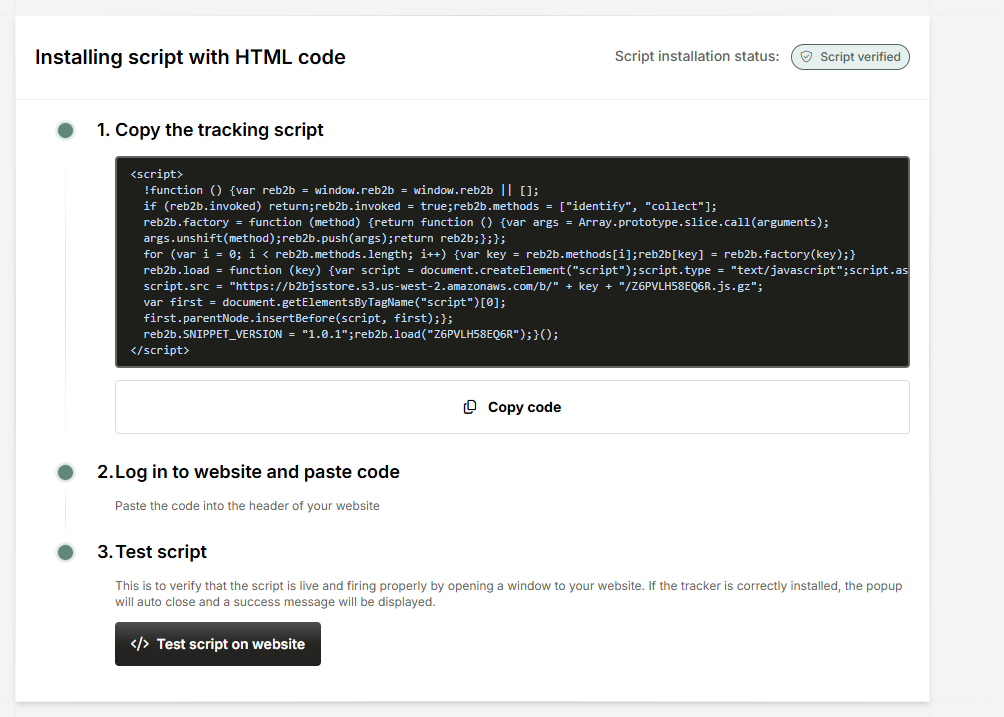Click the '3.Test script' heading

click(x=152, y=552)
